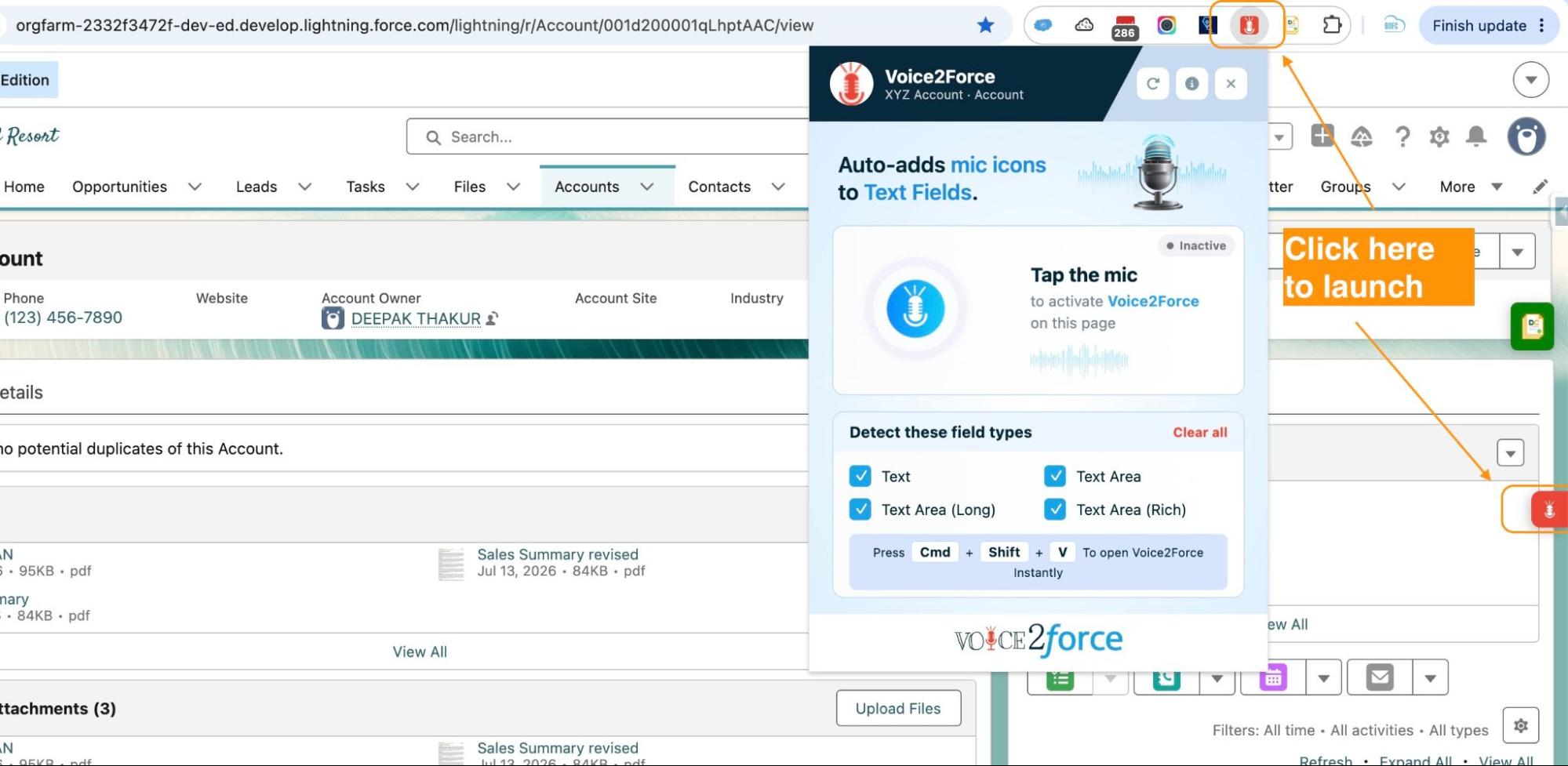
Task: Open the Voice2Force info icon
Action: (x=1192, y=84)
